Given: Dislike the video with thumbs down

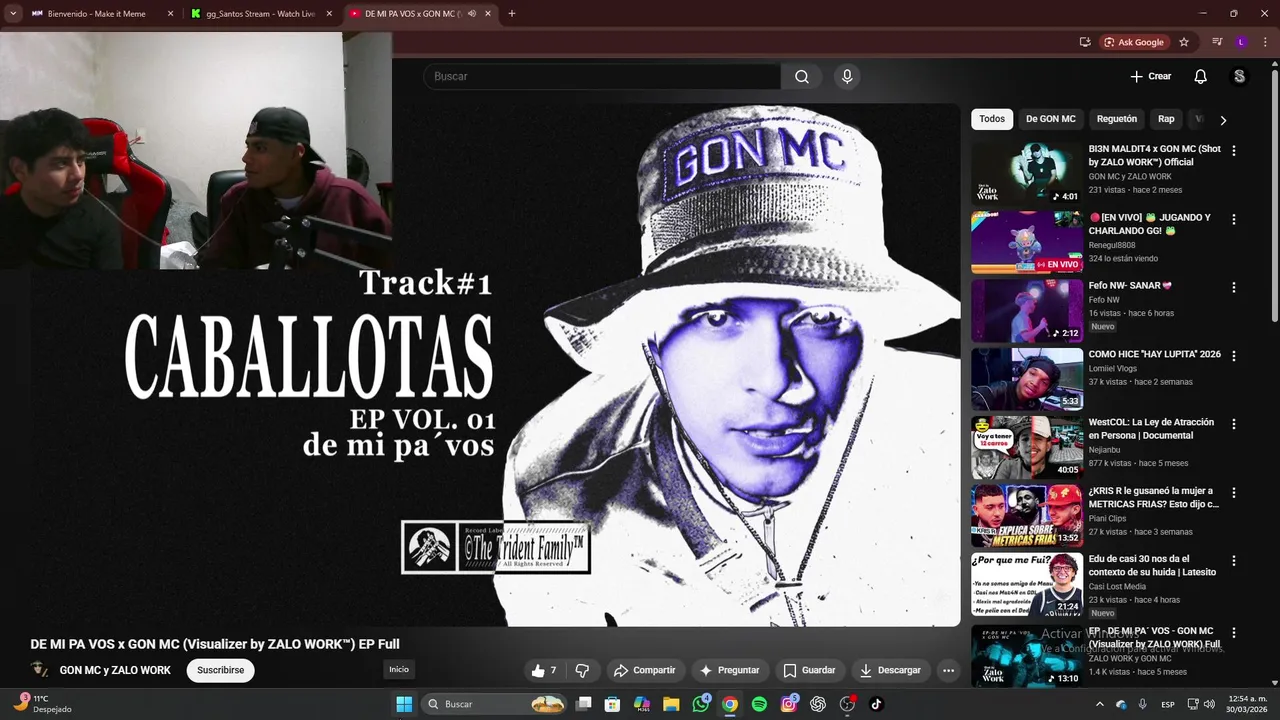Looking at the screenshot, I should coord(582,670).
